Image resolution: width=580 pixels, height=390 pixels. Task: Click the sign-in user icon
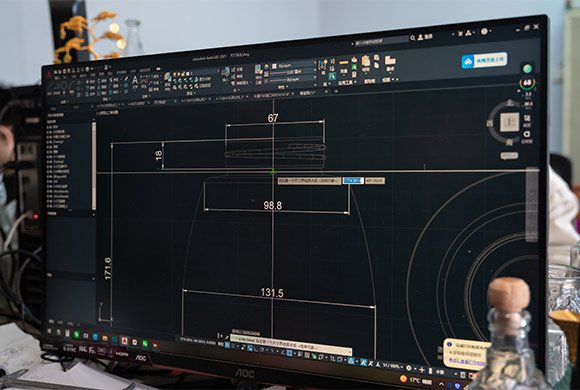coord(420,37)
